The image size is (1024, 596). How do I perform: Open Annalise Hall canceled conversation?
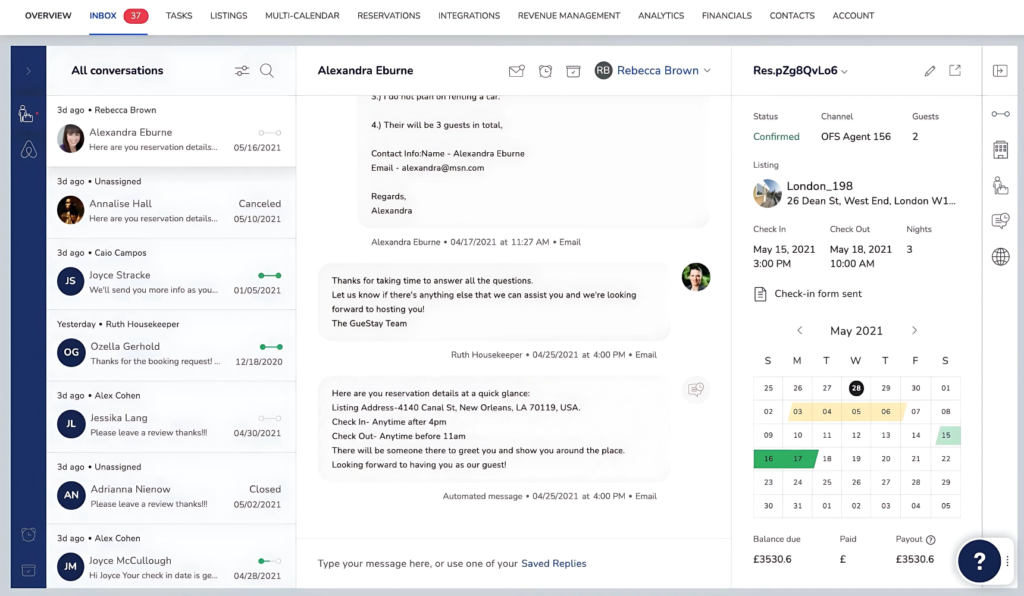pos(171,203)
